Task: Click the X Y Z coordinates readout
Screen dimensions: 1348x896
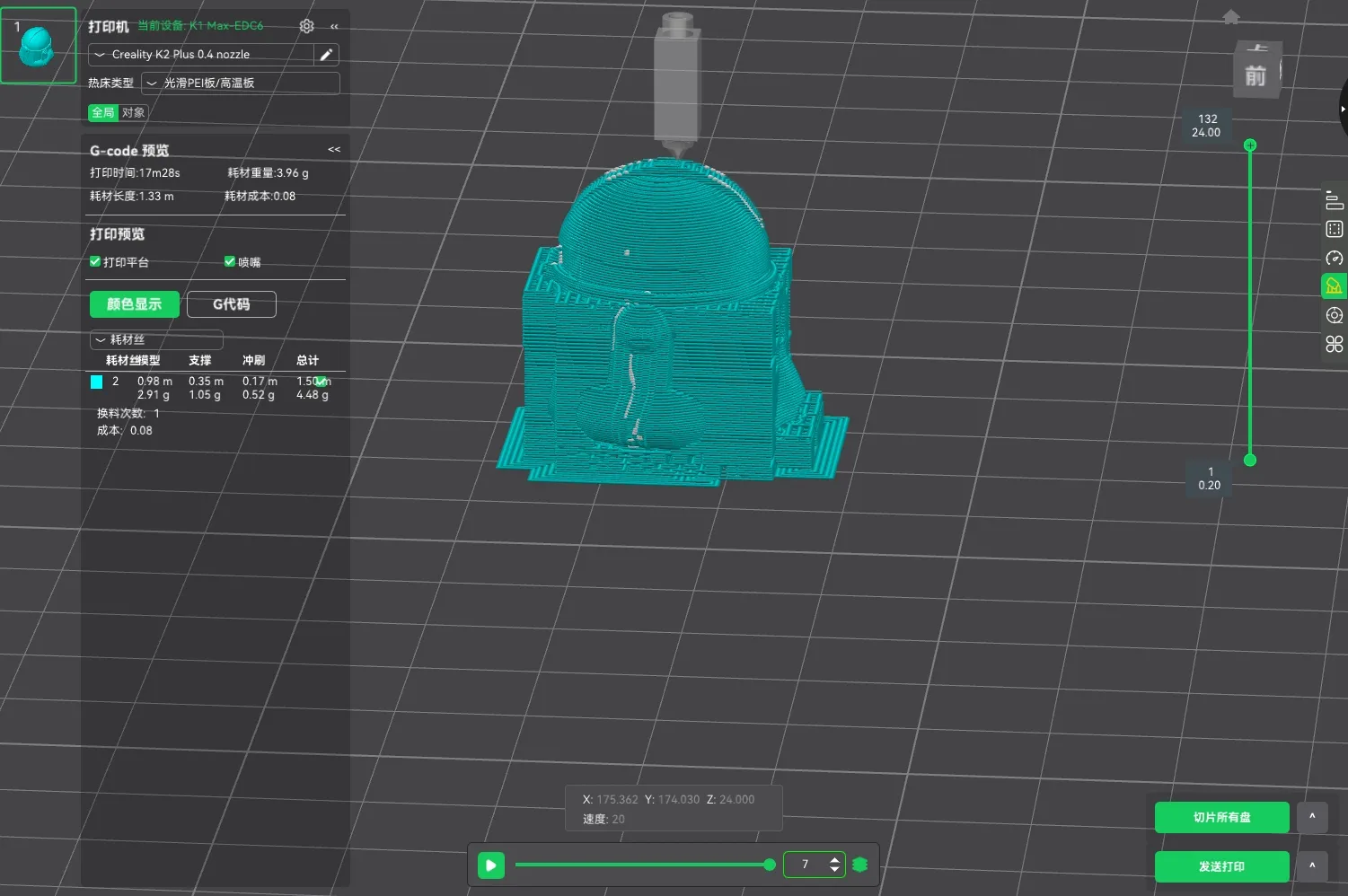Action: (x=668, y=800)
